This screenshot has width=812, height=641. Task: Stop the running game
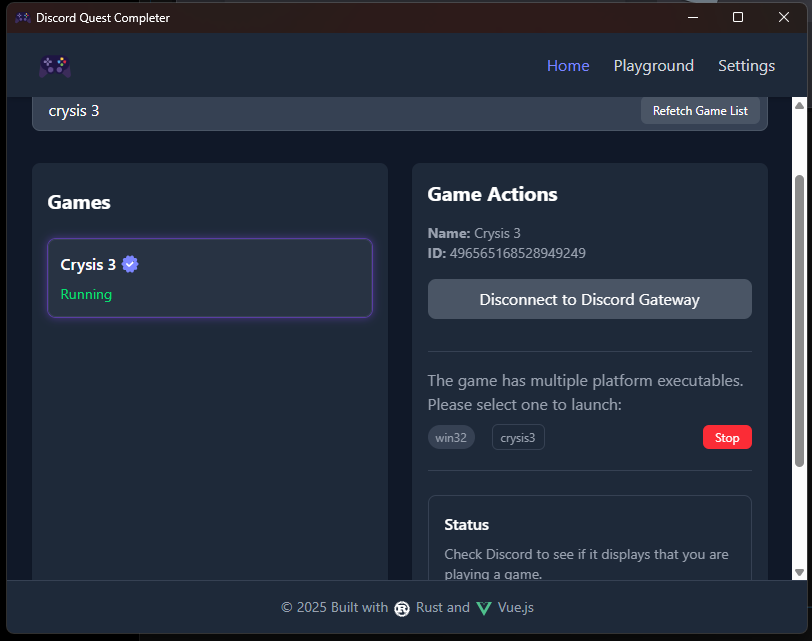(727, 438)
